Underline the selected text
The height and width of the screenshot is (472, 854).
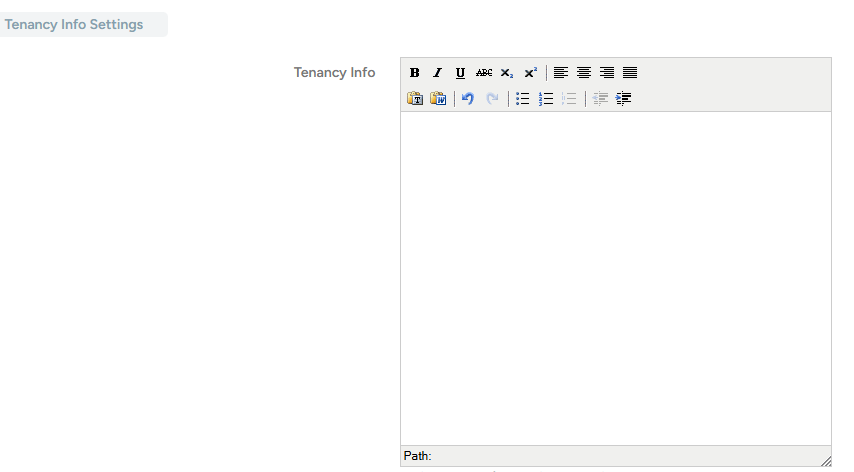pos(460,73)
